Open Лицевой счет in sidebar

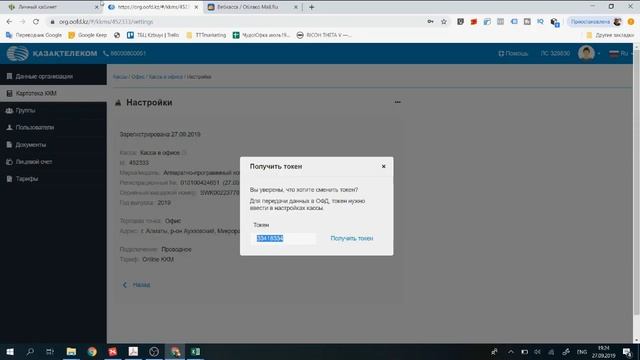coord(53,162)
